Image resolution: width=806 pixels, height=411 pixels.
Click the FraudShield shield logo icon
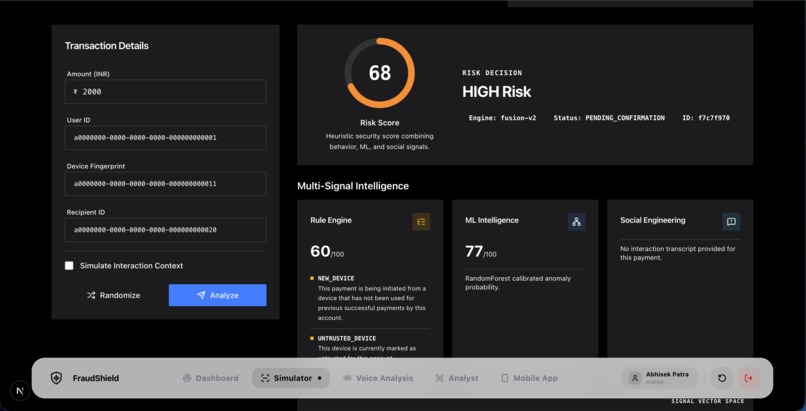[56, 378]
